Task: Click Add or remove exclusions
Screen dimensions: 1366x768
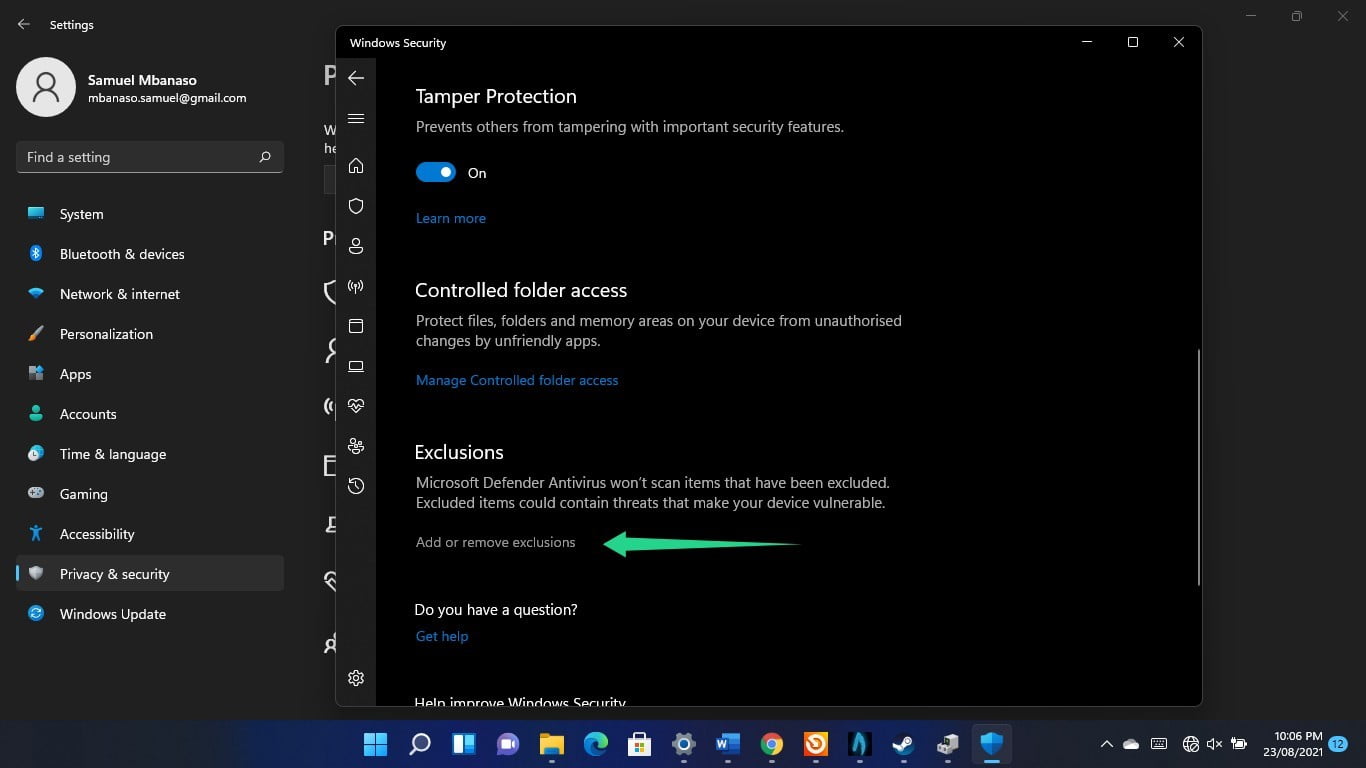Action: tap(495, 542)
